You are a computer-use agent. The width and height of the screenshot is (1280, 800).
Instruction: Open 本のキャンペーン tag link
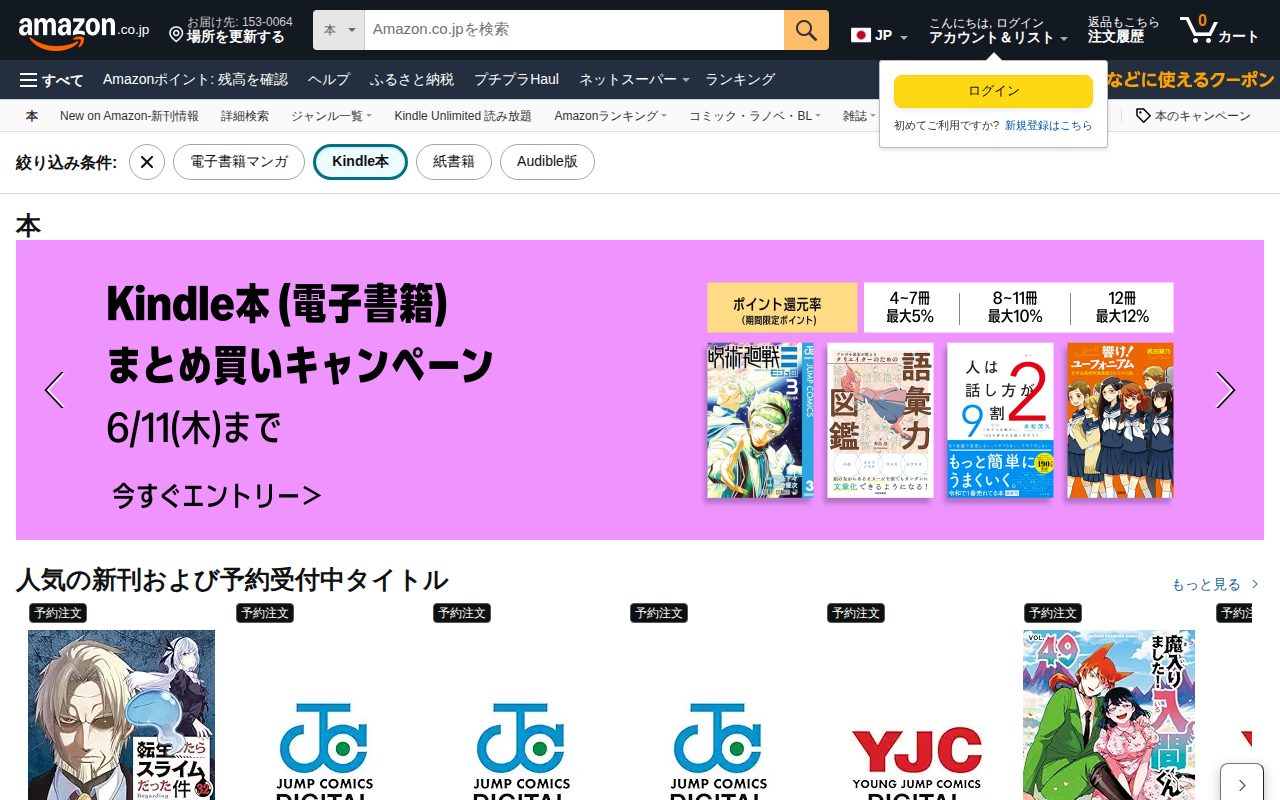click(1193, 116)
